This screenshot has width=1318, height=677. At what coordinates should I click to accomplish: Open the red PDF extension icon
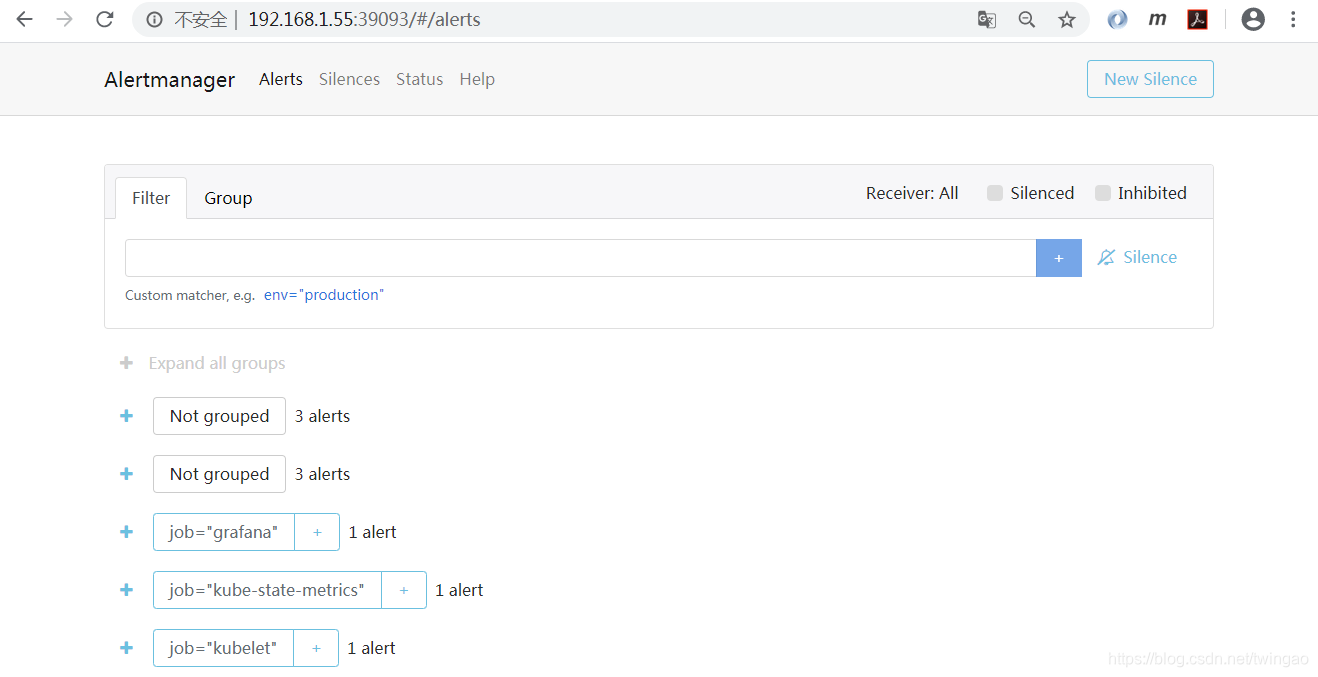click(x=1198, y=19)
